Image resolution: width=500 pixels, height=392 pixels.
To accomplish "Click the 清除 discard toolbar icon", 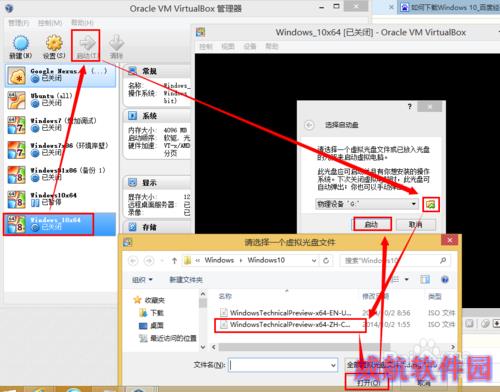I will pyautogui.click(x=116, y=47).
